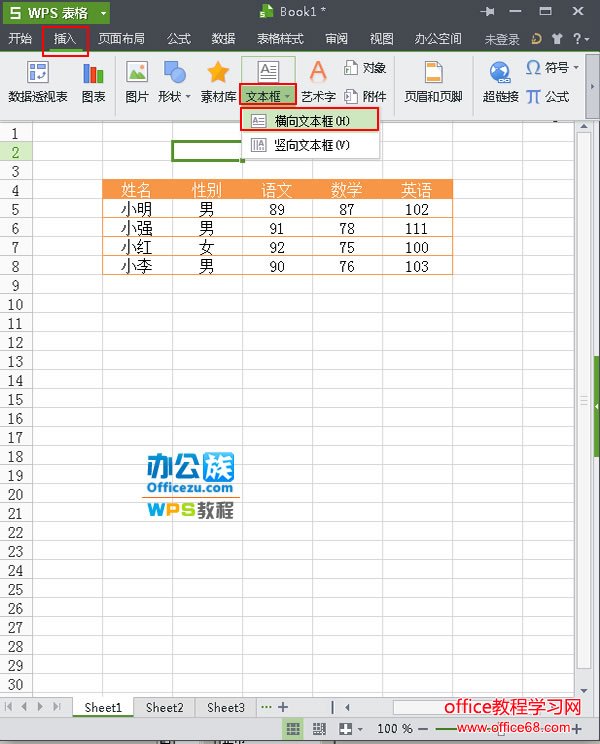600x744 pixels.
Task: Click vertical scrollbar down arrow
Action: 584,690
